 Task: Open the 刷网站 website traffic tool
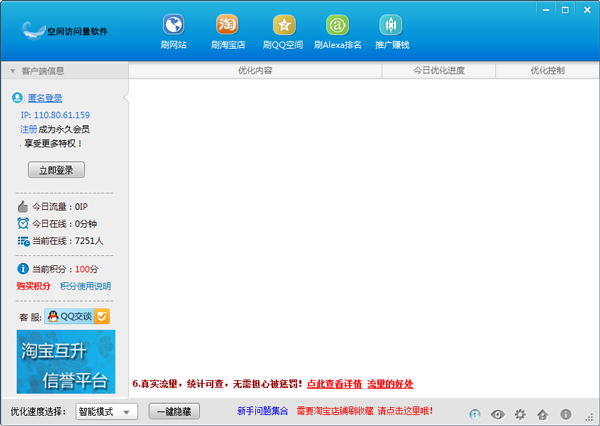point(173,31)
